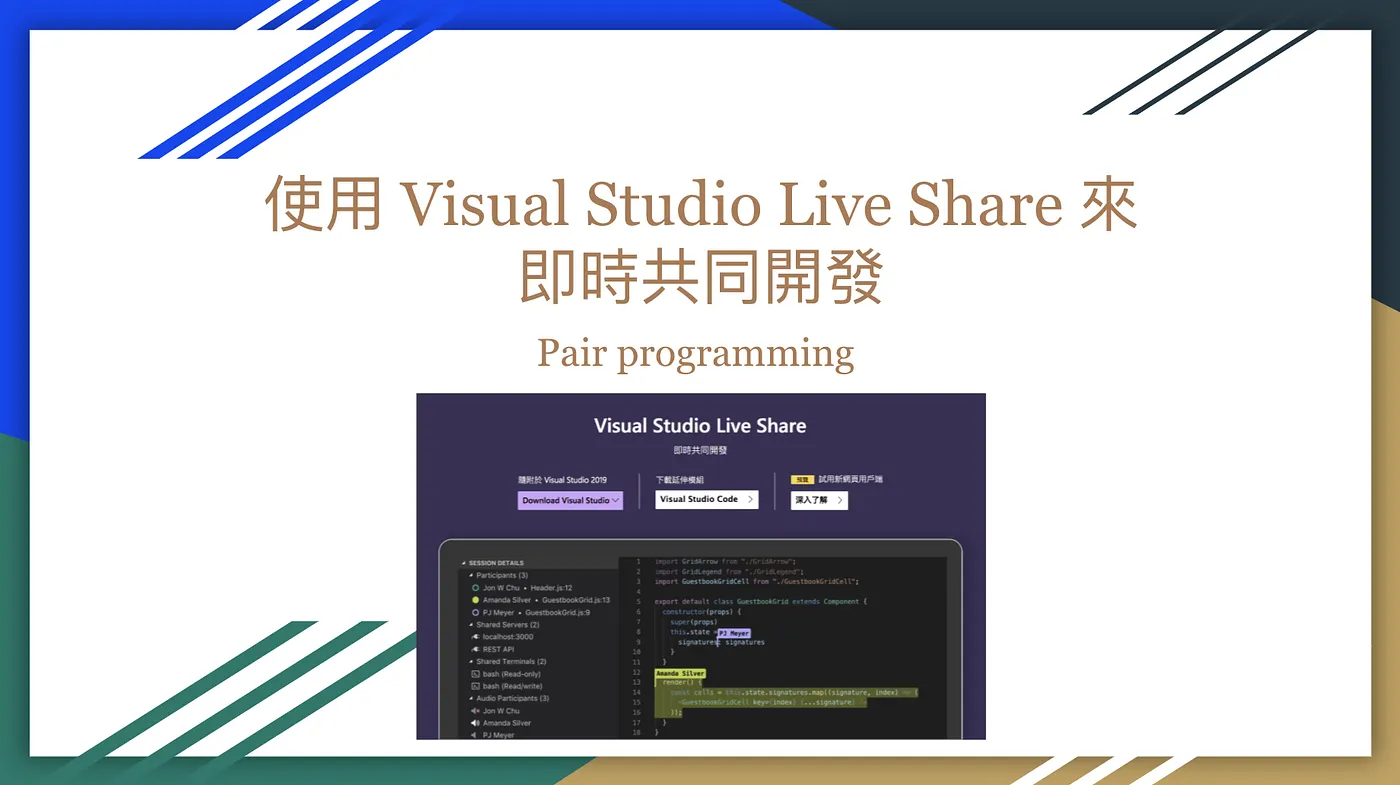Click the 'render() {' code line
The image size is (1400, 785).
[x=680, y=683]
